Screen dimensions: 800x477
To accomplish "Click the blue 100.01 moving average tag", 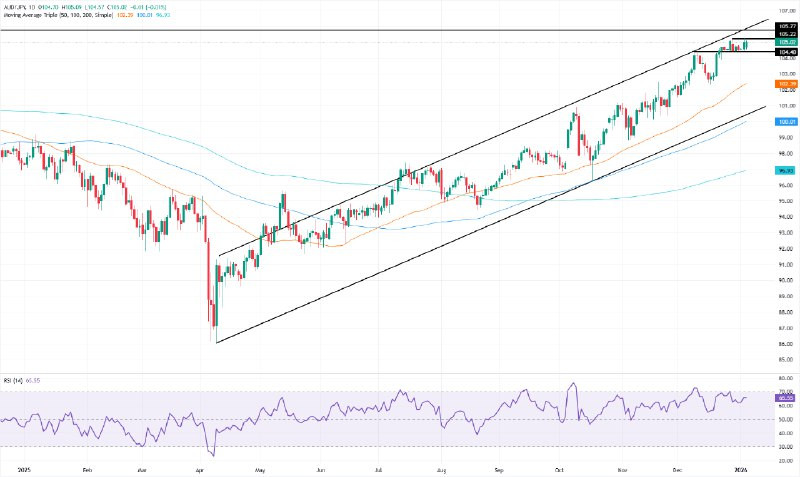I will (785, 121).
